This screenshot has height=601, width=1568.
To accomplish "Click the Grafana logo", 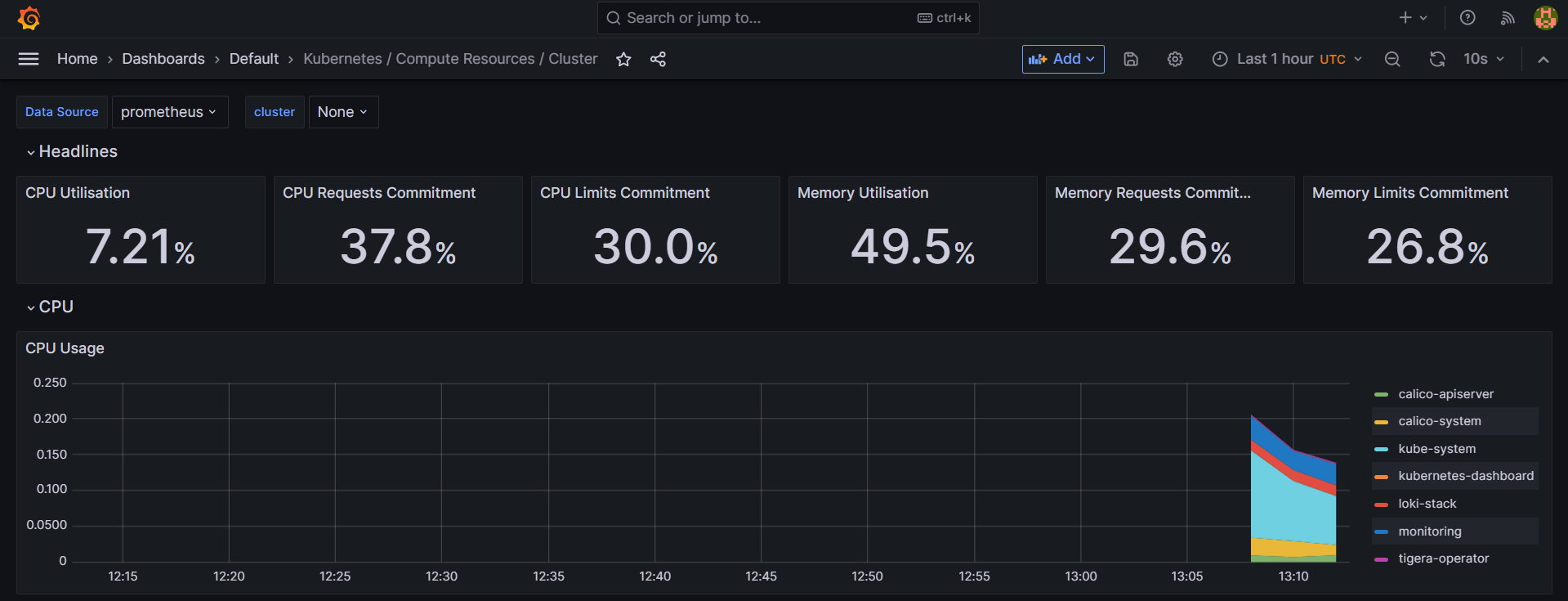I will click(29, 18).
